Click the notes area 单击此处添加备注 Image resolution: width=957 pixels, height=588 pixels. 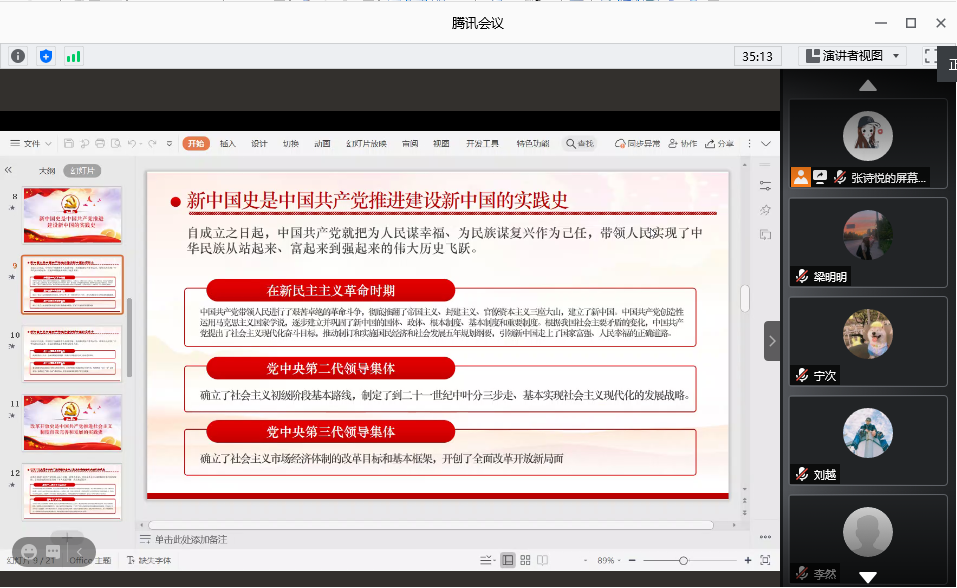pyautogui.click(x=190, y=539)
